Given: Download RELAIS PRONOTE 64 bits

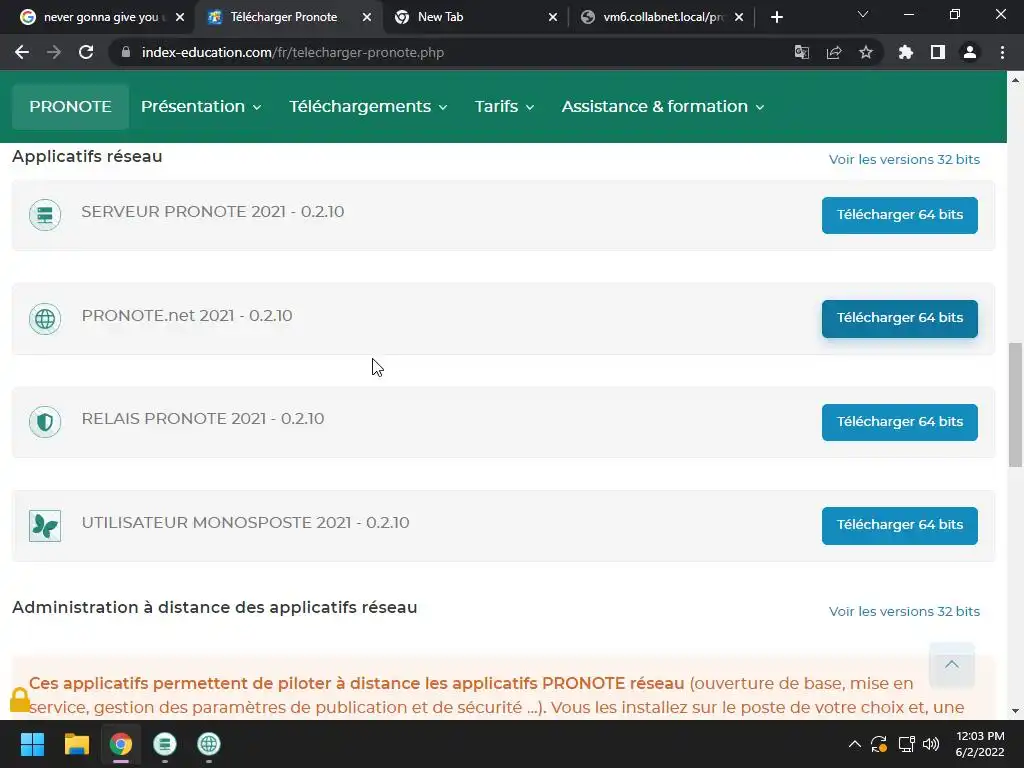Looking at the screenshot, I should 899,422.
